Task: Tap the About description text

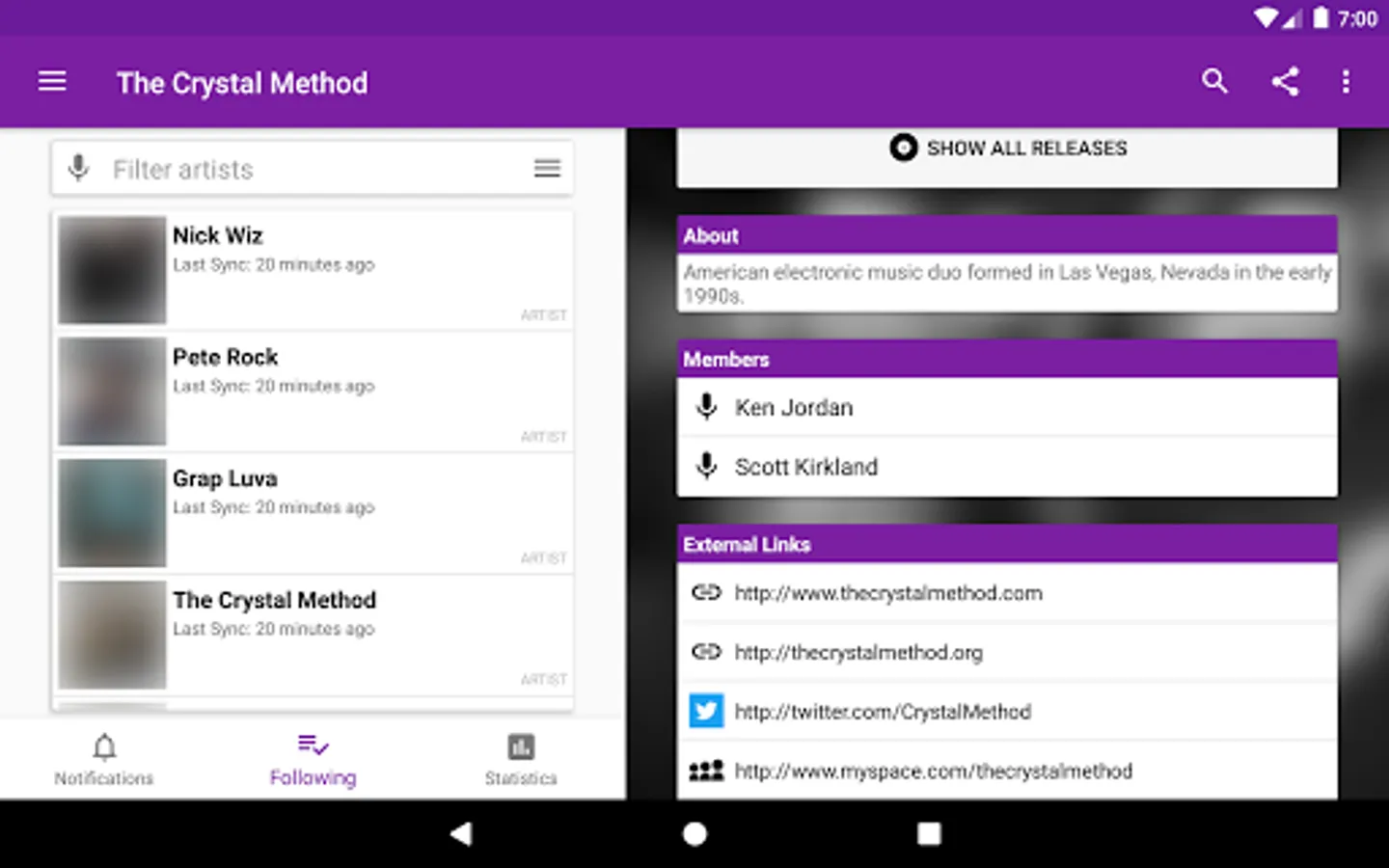Action: 1007,284
